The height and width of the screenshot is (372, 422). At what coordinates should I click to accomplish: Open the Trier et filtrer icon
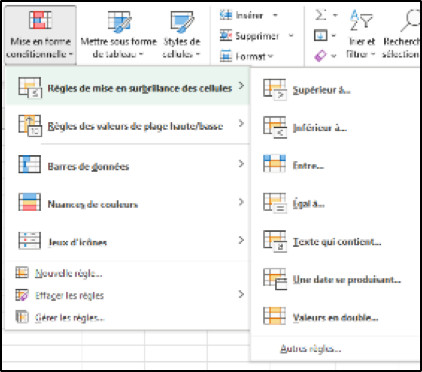pos(361,20)
